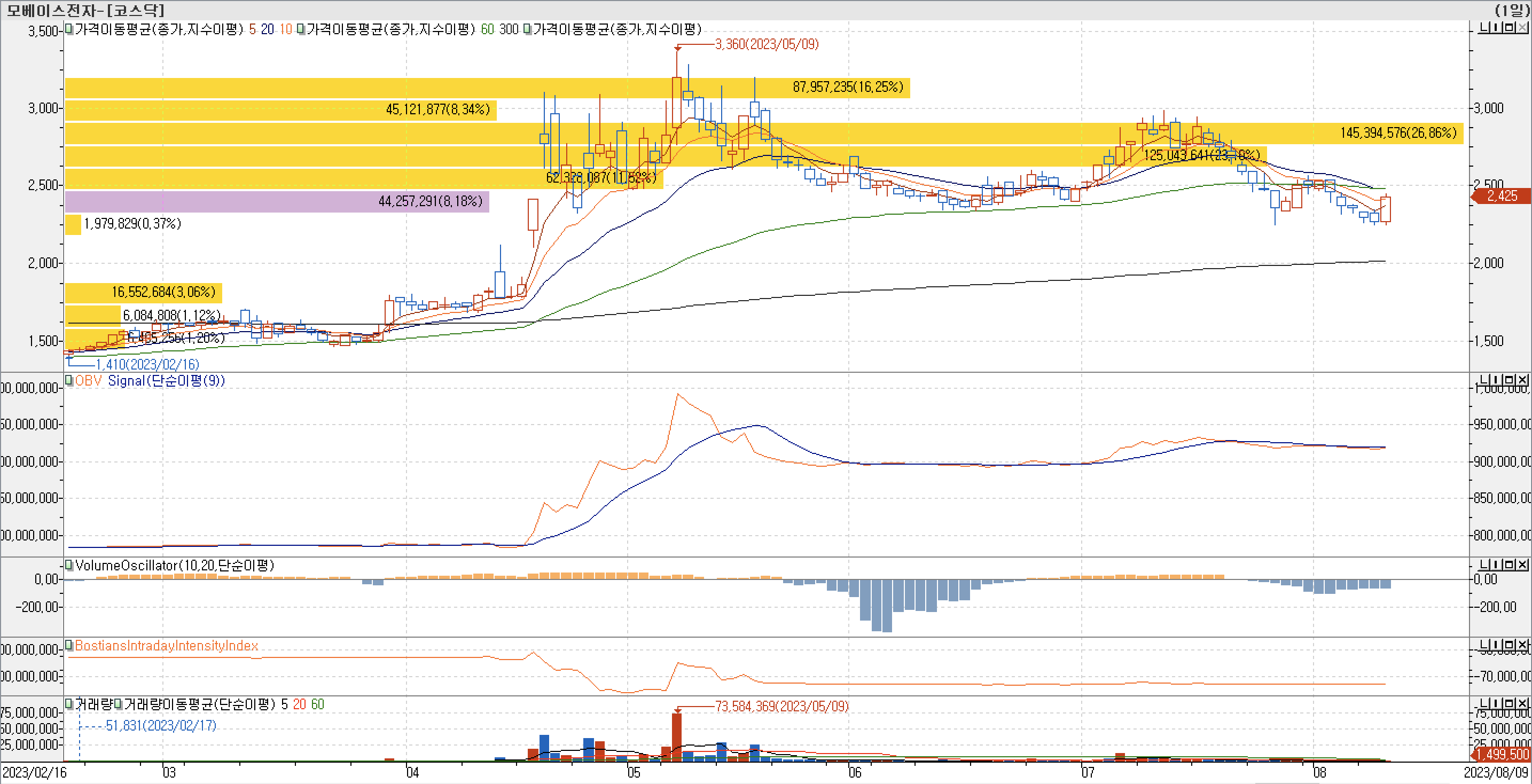The height and width of the screenshot is (784, 1532).
Task: Click the first layout icon in the VolumeOscillator panel header
Action: 1484,565
